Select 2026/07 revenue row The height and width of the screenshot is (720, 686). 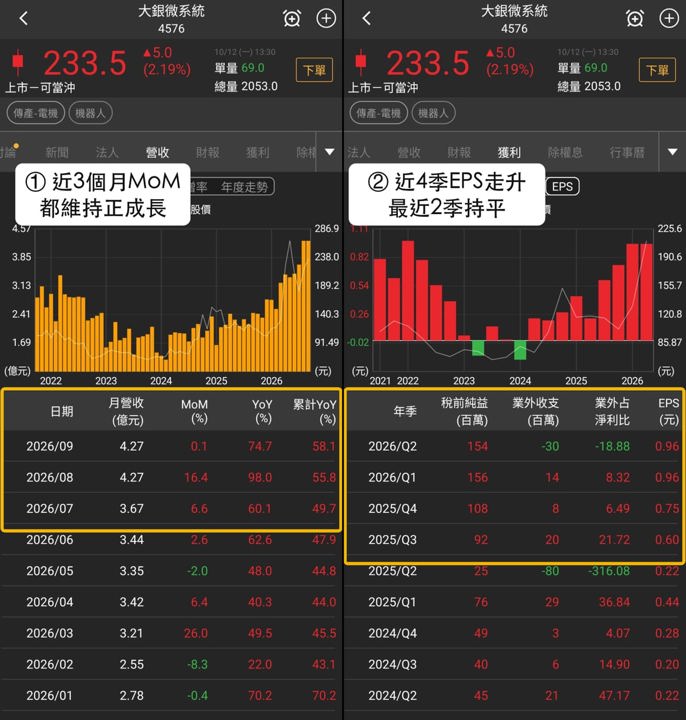[x=171, y=509]
